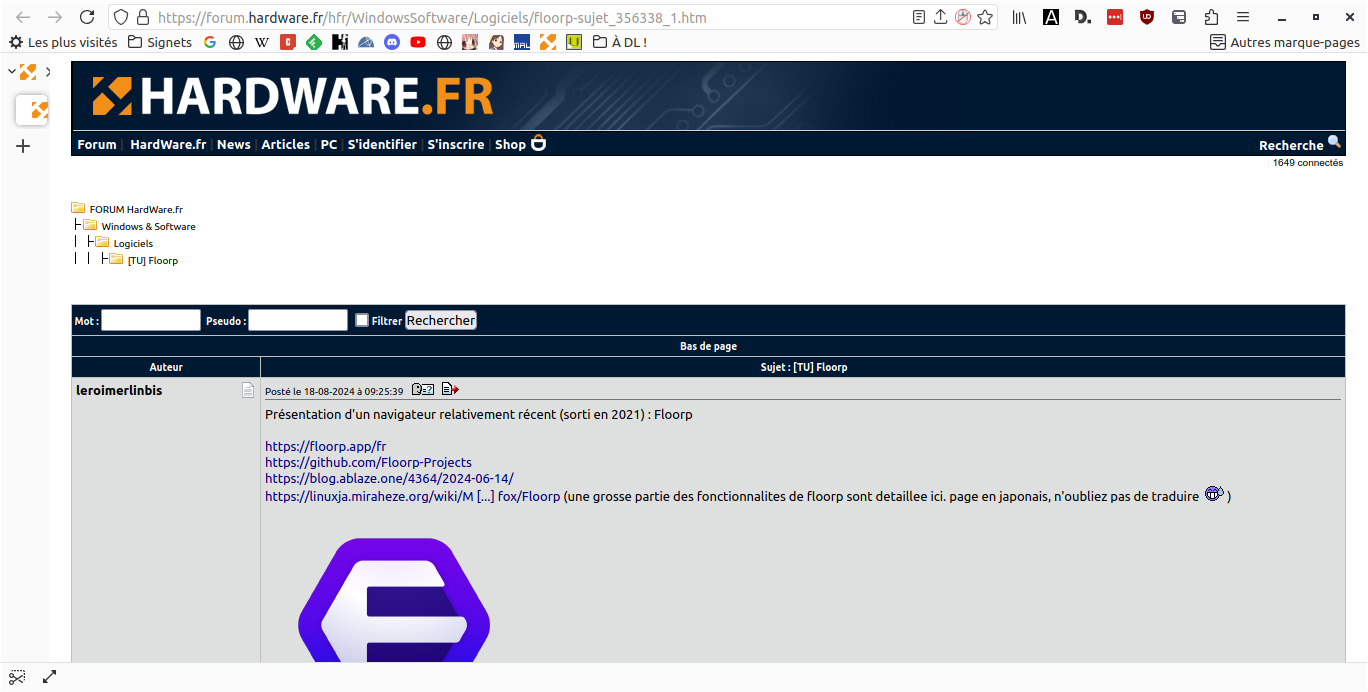Viewport: 1368px width, 692px height.
Task: Open '[TU] Floorp' breadcrumb
Action: [x=153, y=260]
